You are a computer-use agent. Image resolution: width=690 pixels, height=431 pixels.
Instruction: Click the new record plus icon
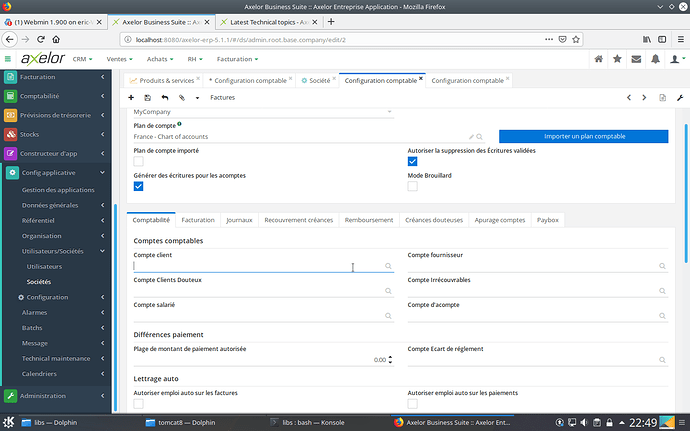point(131,98)
